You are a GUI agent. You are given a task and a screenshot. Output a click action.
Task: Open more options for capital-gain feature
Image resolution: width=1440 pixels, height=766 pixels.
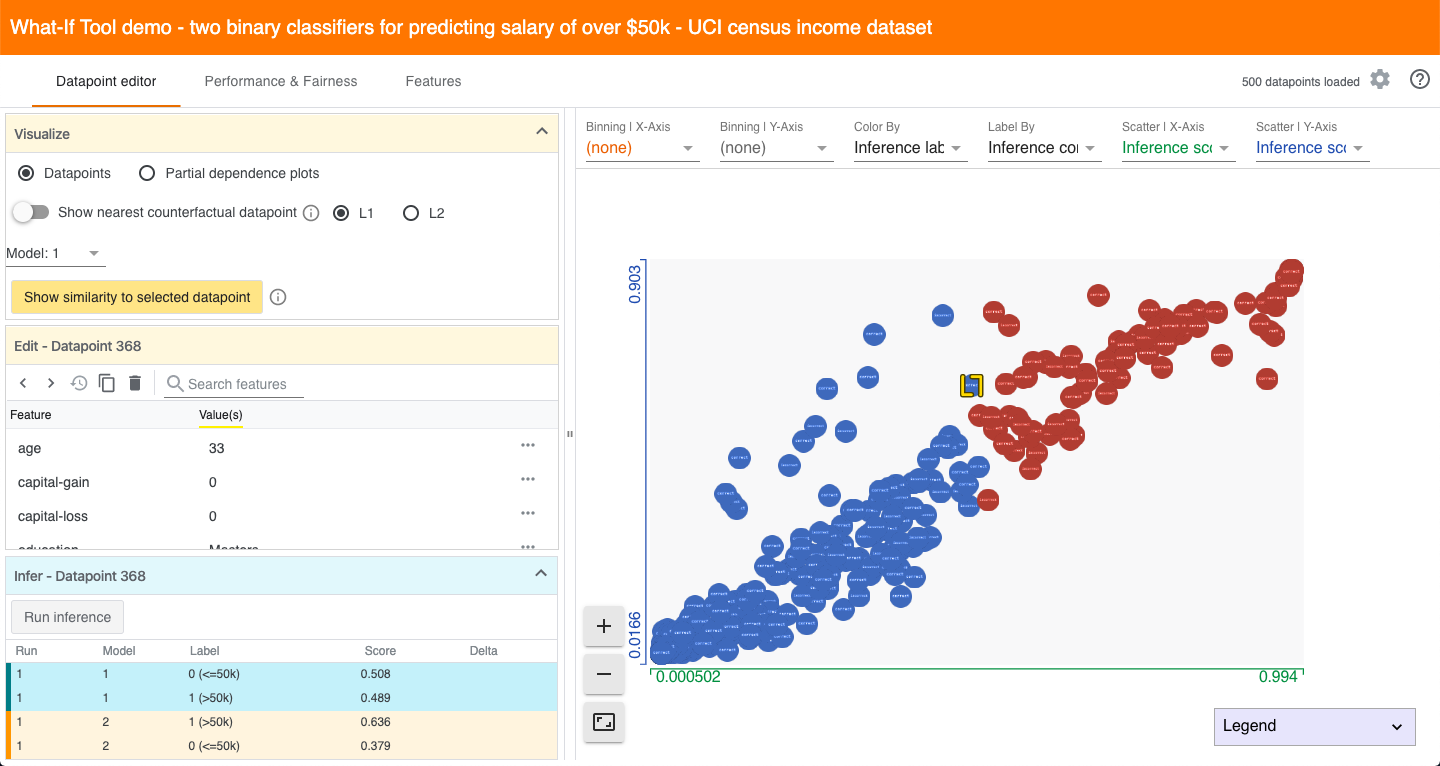(x=528, y=480)
